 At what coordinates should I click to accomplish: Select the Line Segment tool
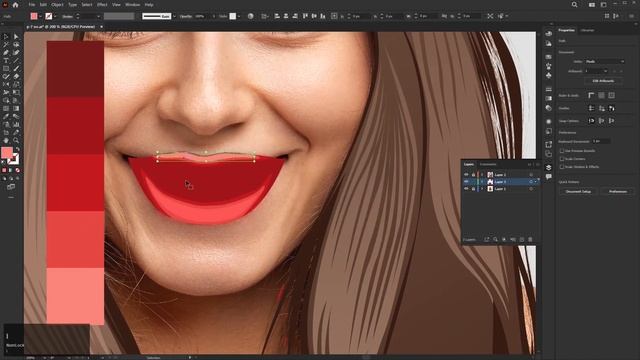16,60
